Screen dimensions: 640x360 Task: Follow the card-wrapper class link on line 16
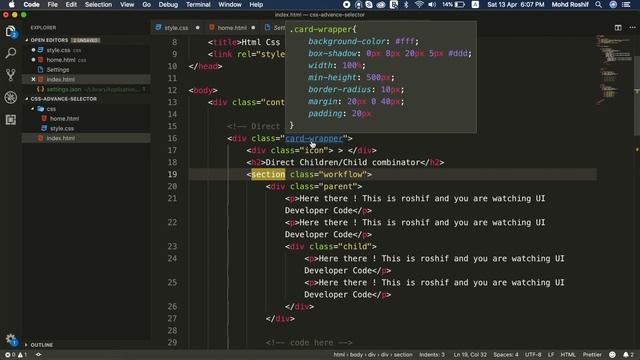[x=314, y=138]
